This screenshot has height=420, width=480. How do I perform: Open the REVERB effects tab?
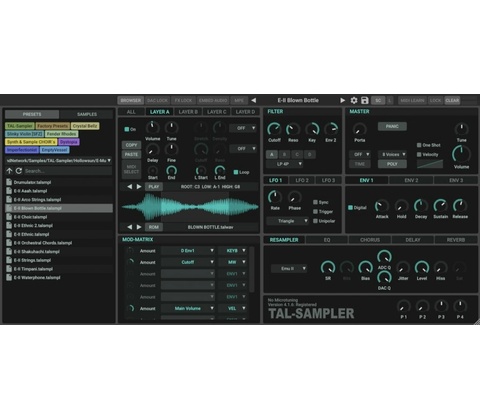click(x=456, y=240)
